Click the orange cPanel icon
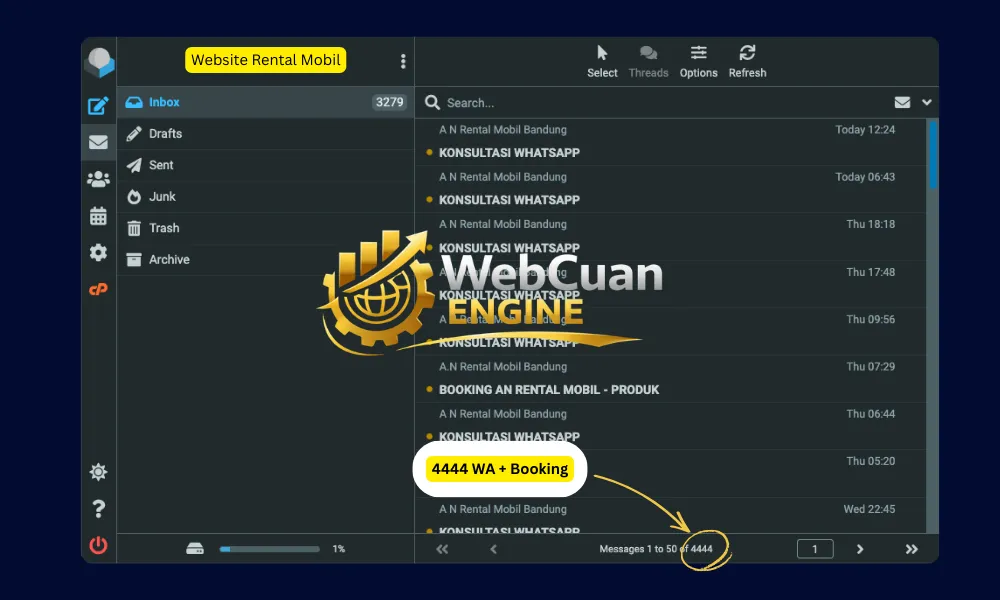 98,289
